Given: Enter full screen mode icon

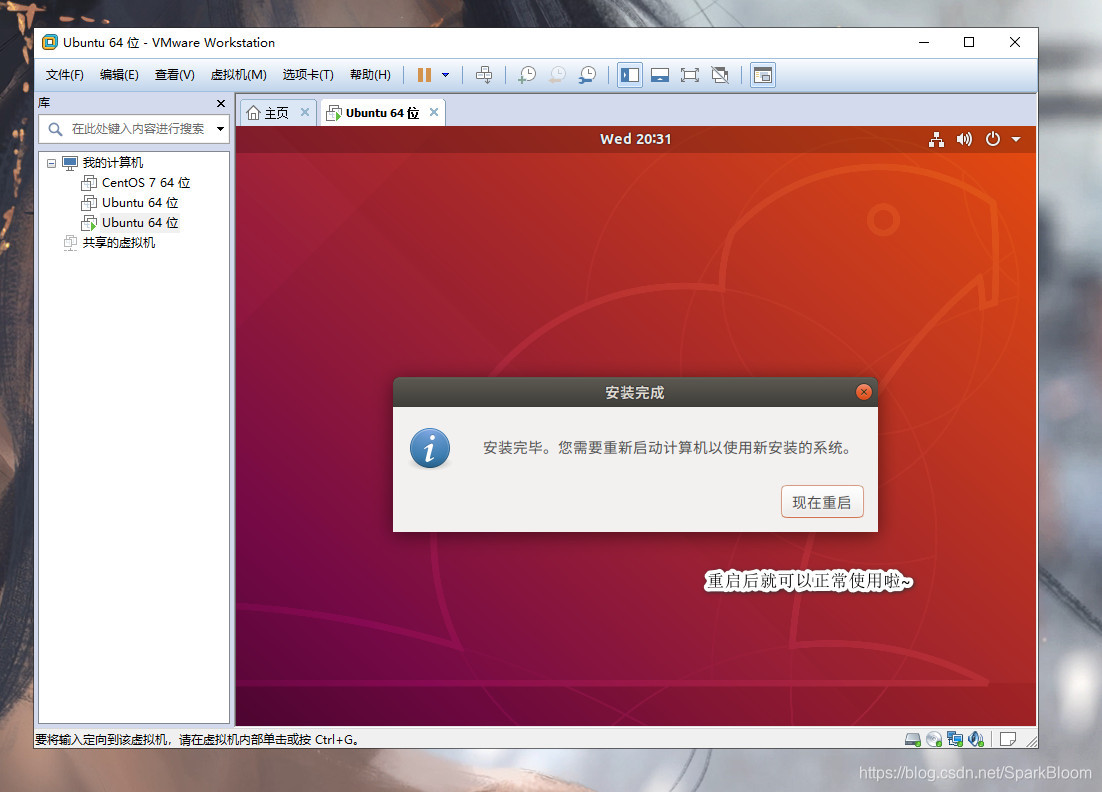Looking at the screenshot, I should [x=690, y=75].
